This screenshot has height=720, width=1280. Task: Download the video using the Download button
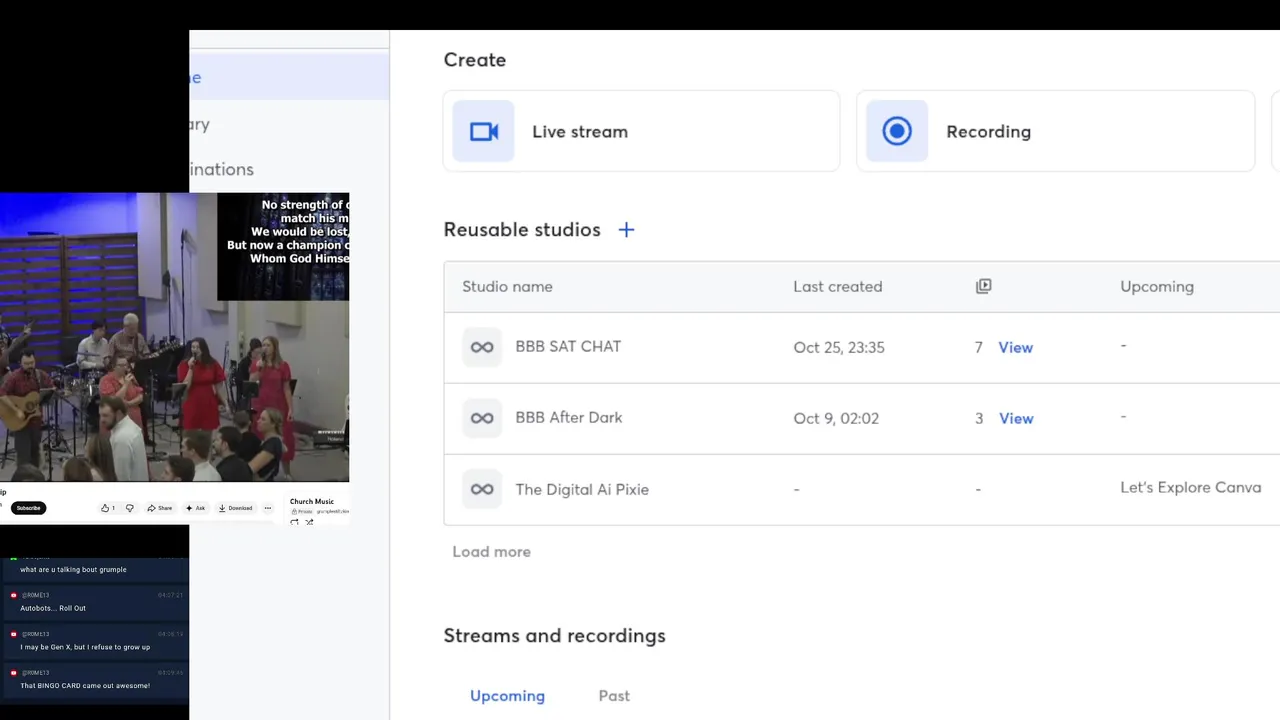[x=236, y=508]
